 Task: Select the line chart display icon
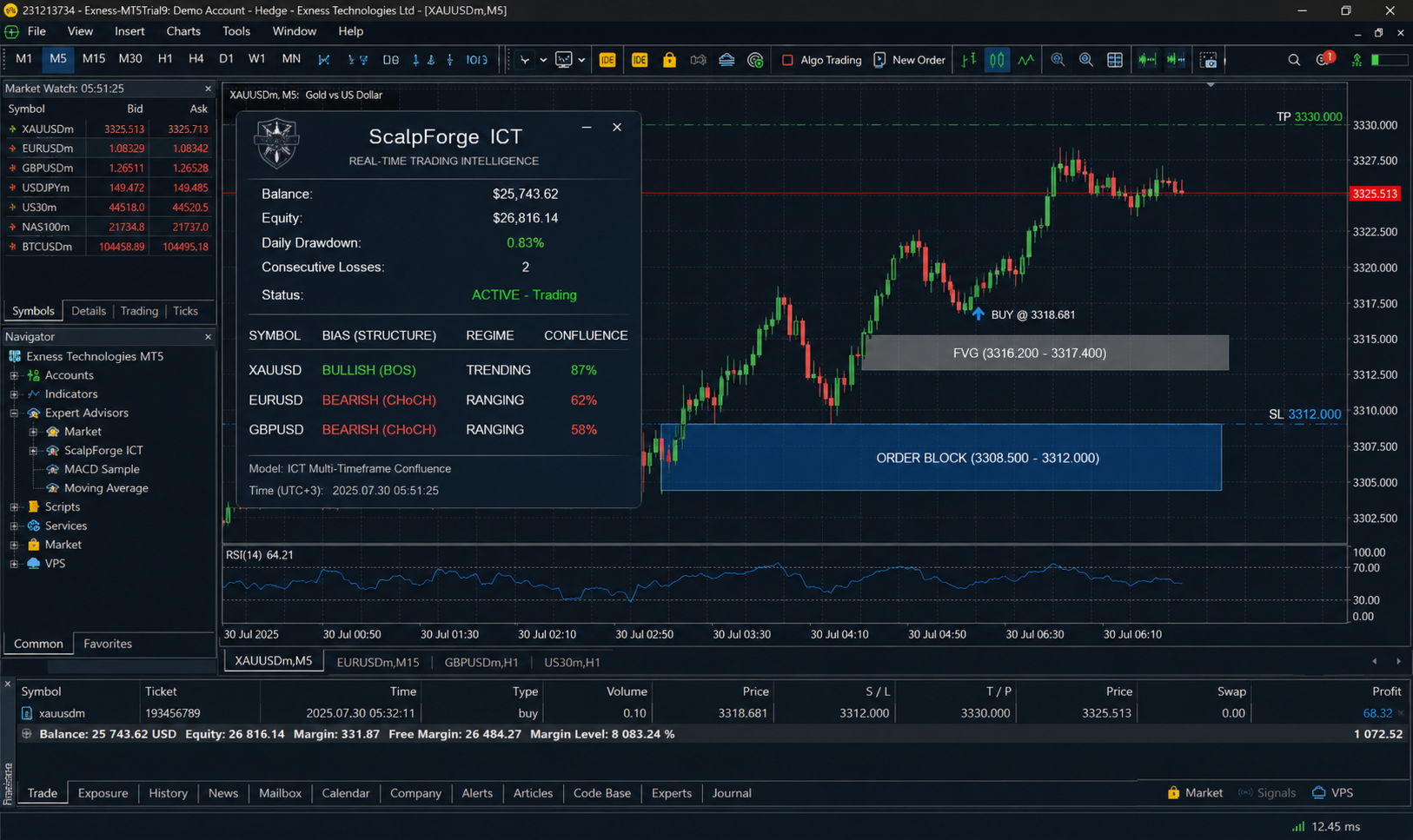[x=1026, y=60]
